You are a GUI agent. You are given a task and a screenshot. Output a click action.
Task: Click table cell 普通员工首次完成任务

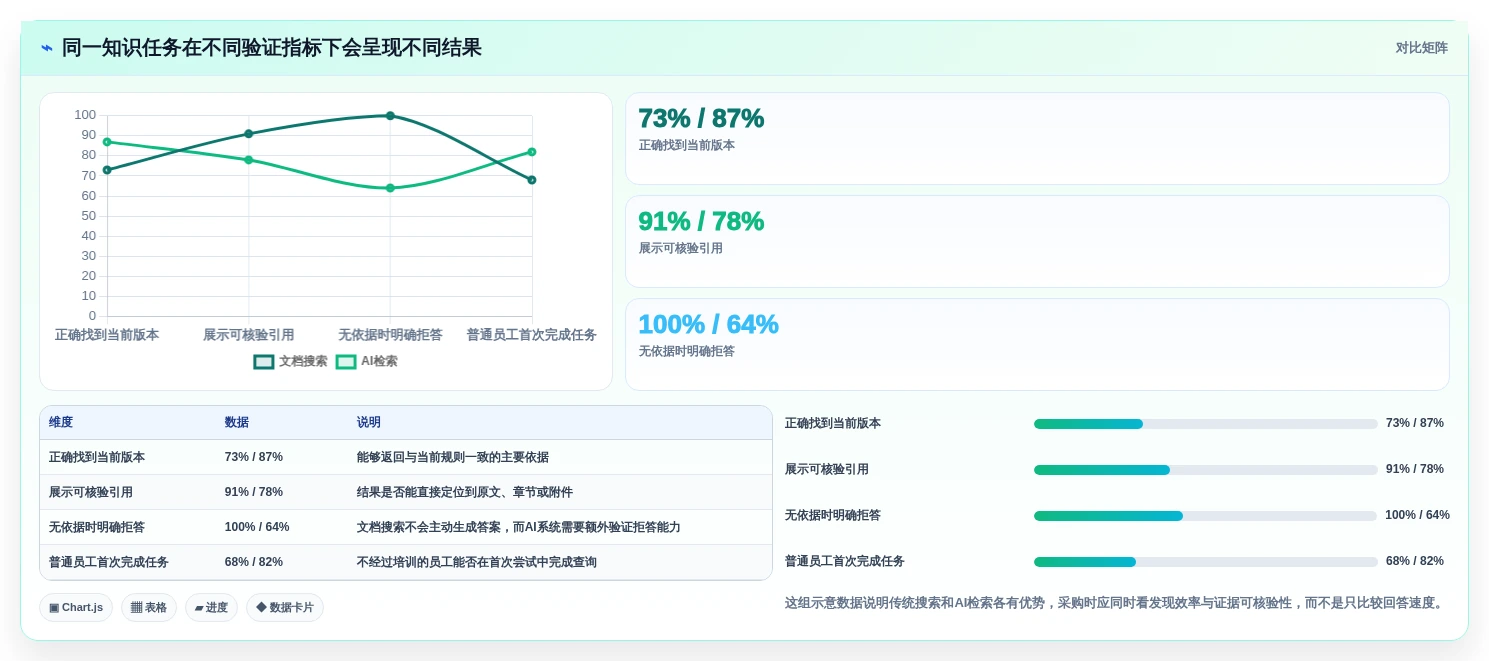tap(109, 562)
